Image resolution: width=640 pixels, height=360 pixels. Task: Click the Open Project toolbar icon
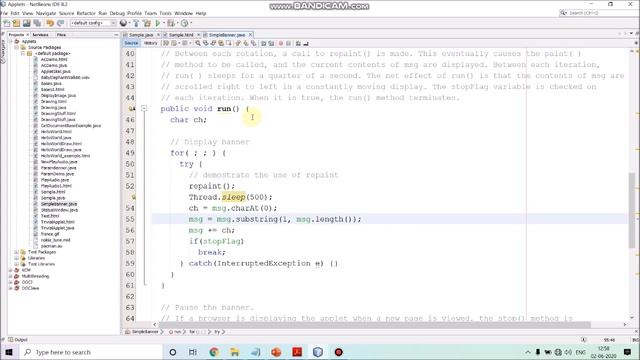coord(27,23)
